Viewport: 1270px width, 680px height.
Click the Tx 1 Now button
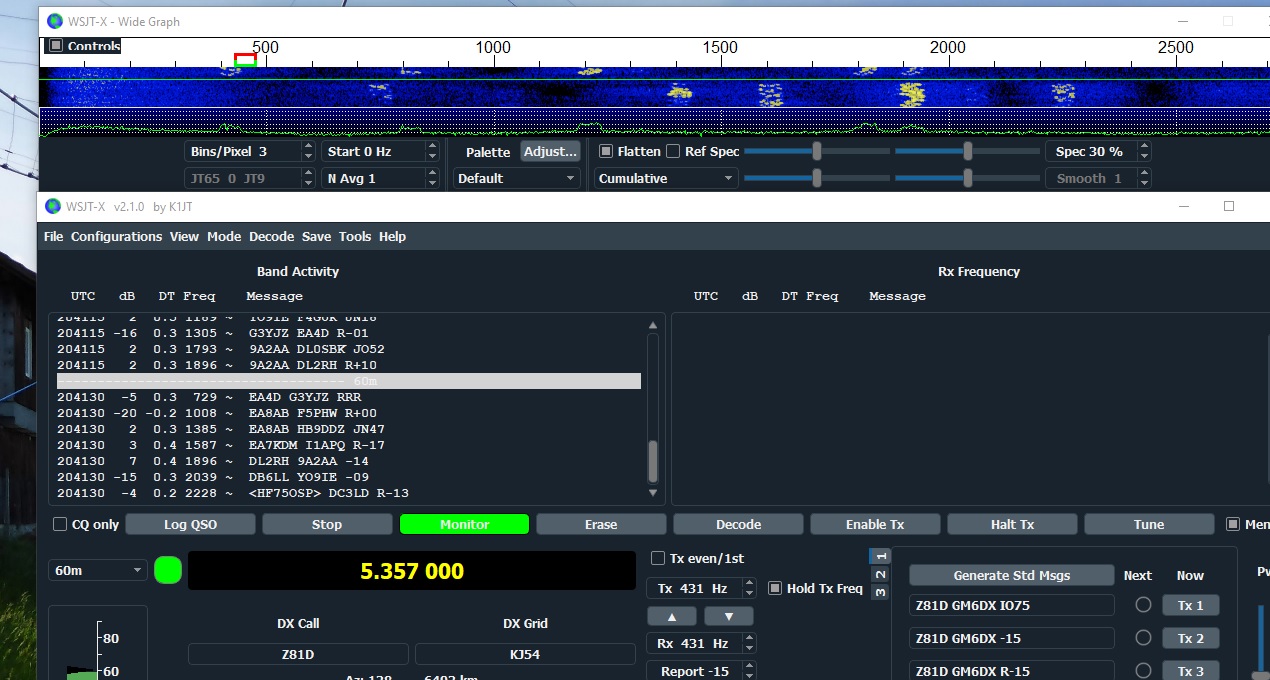coord(1190,605)
